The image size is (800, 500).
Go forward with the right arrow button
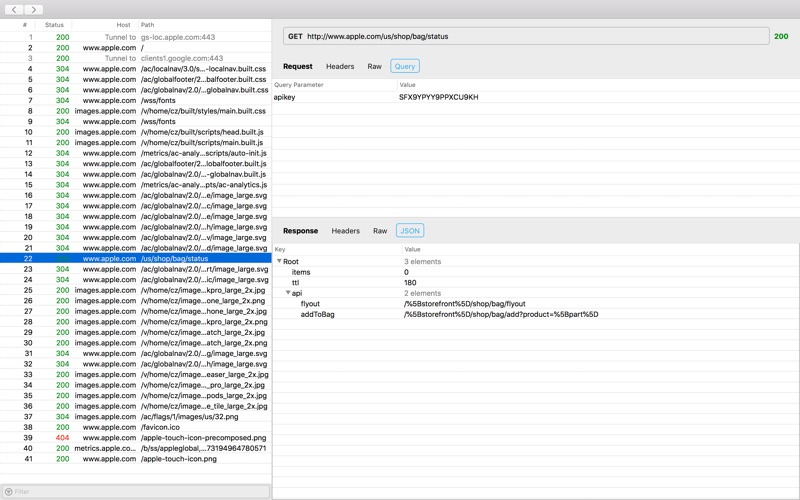(33, 9)
